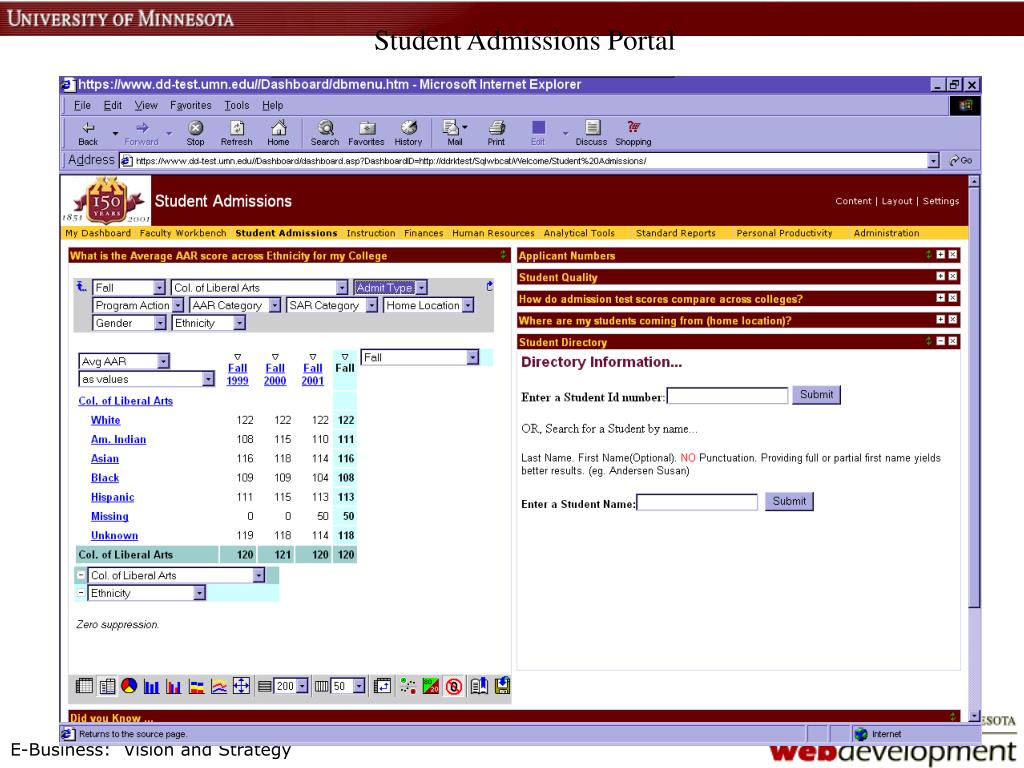Click the Shopping toolbar icon
This screenshot has width=1024, height=768.
pos(633,133)
